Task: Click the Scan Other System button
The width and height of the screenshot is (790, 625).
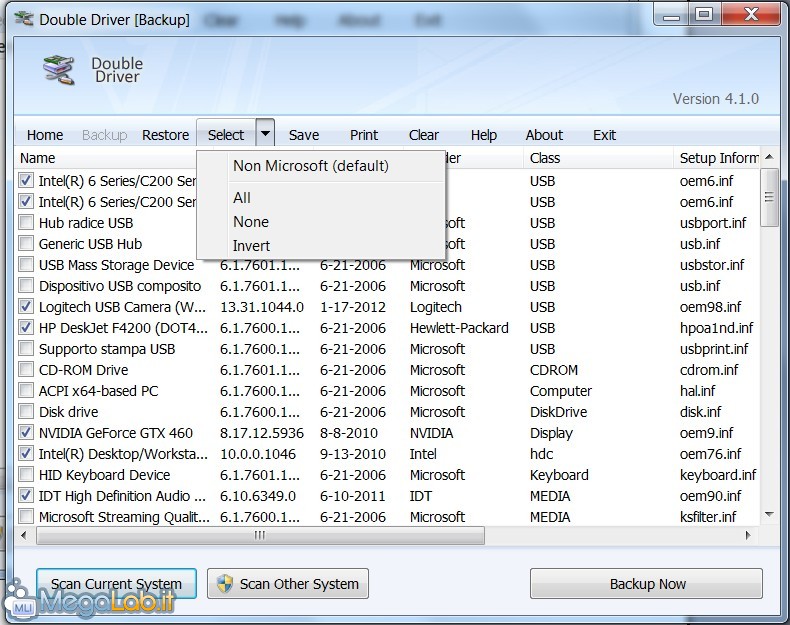Action: pyautogui.click(x=288, y=584)
